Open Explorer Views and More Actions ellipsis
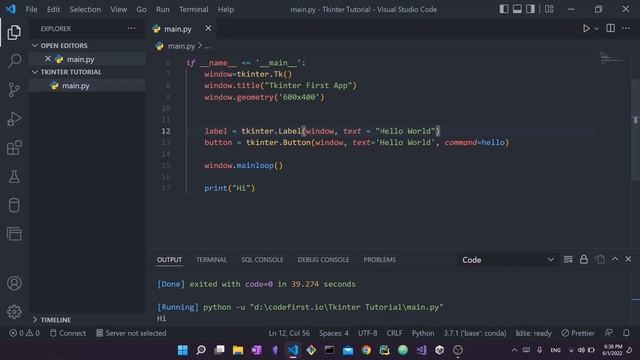 [x=131, y=29]
